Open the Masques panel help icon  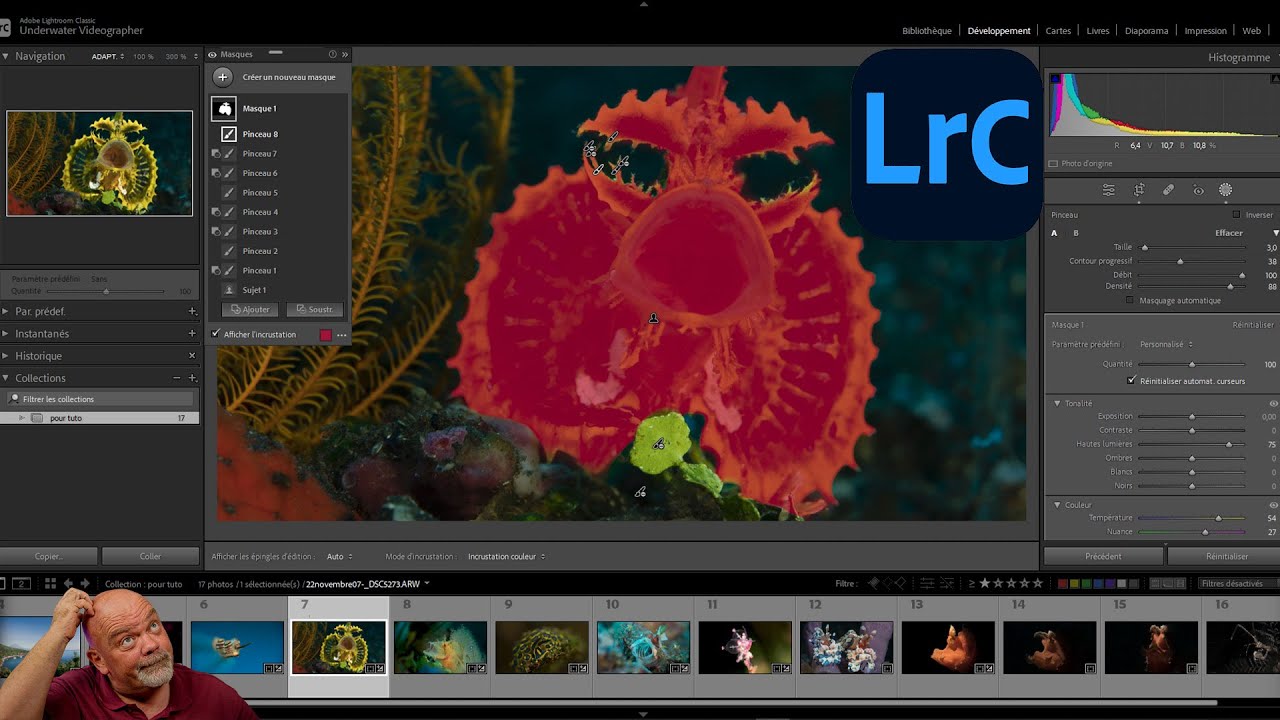(333, 54)
